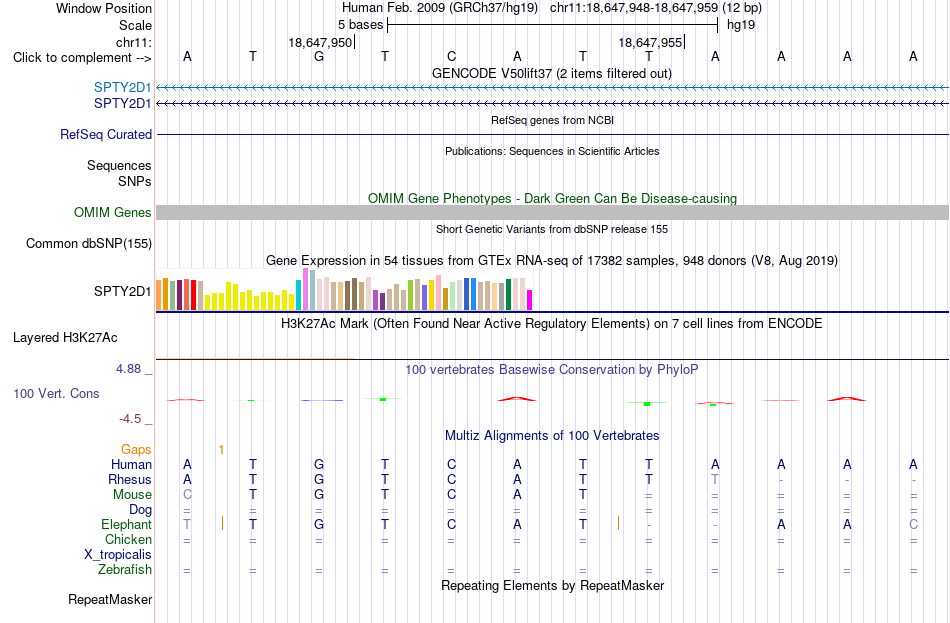
Task: Click the orange Gaps row label
Action: click(136, 450)
